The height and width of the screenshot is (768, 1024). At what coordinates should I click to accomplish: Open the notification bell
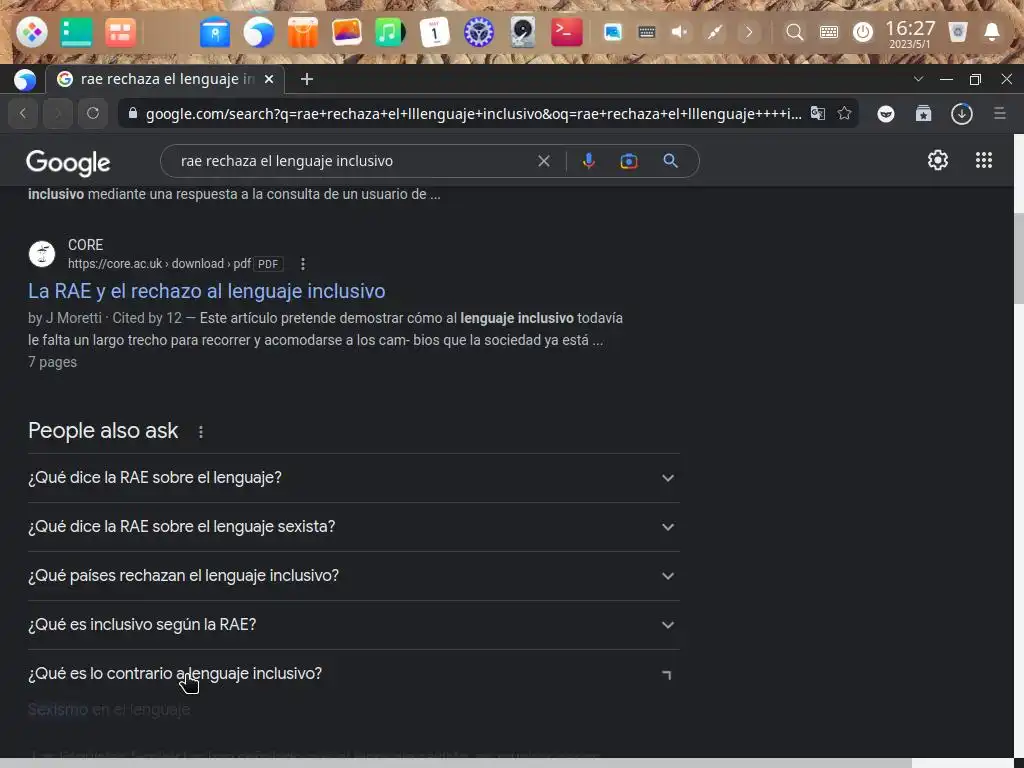991,32
